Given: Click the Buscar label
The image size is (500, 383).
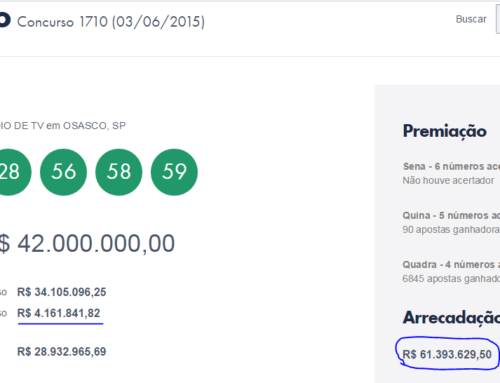Looking at the screenshot, I should (x=471, y=19).
